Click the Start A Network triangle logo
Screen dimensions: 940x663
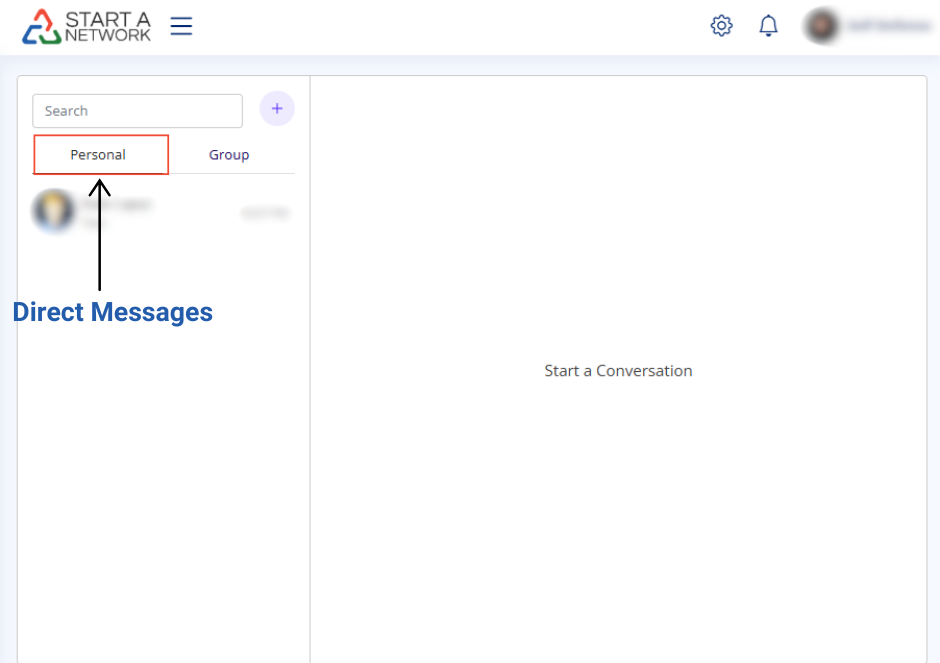41,27
